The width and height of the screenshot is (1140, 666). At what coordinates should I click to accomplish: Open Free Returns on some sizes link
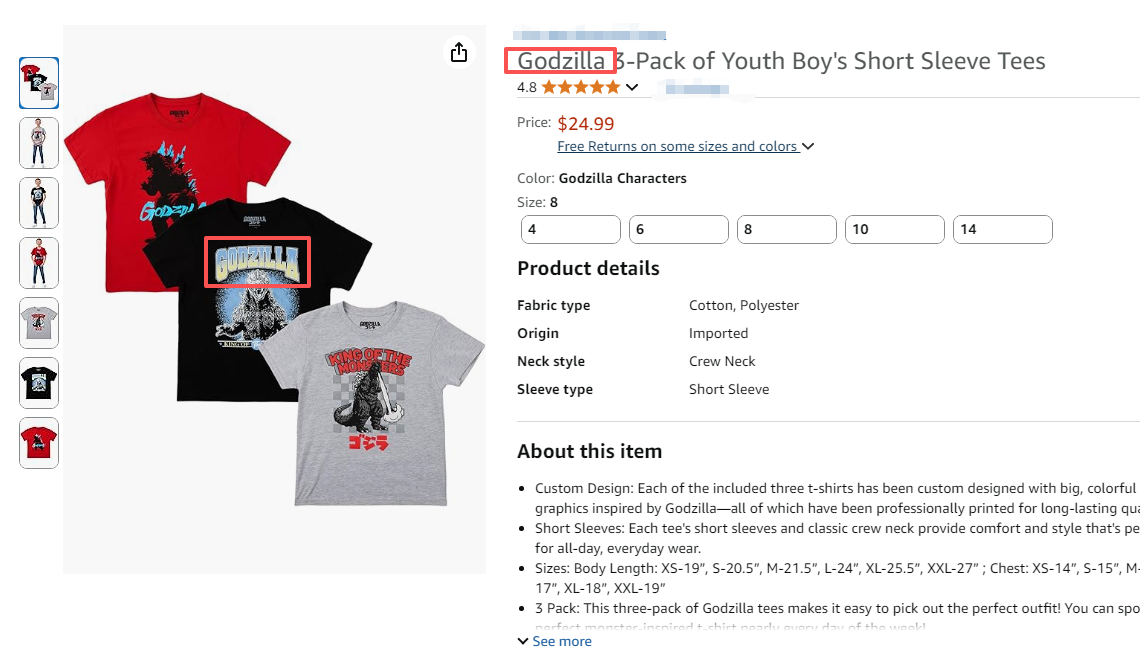pyautogui.click(x=677, y=146)
